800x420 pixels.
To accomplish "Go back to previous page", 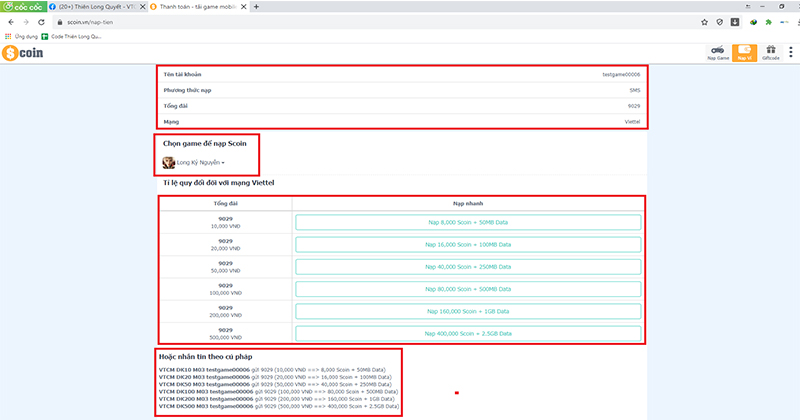I will [x=11, y=22].
